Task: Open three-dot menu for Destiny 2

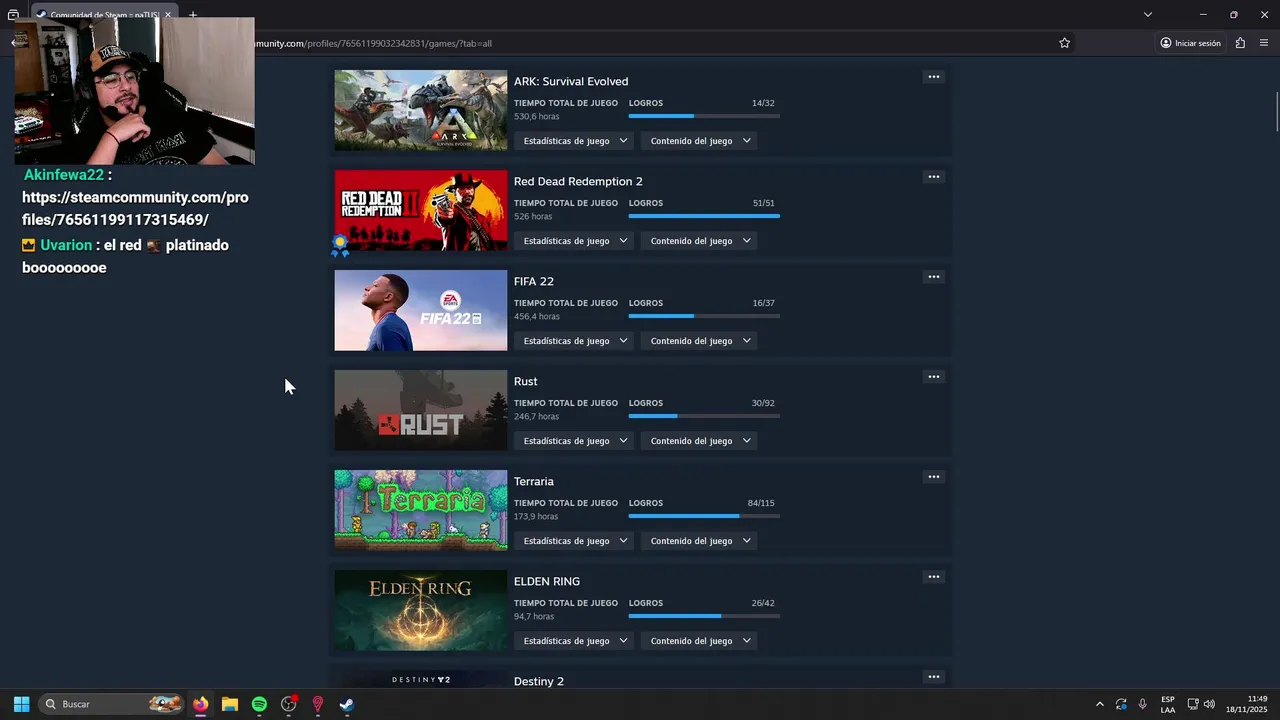Action: click(933, 677)
